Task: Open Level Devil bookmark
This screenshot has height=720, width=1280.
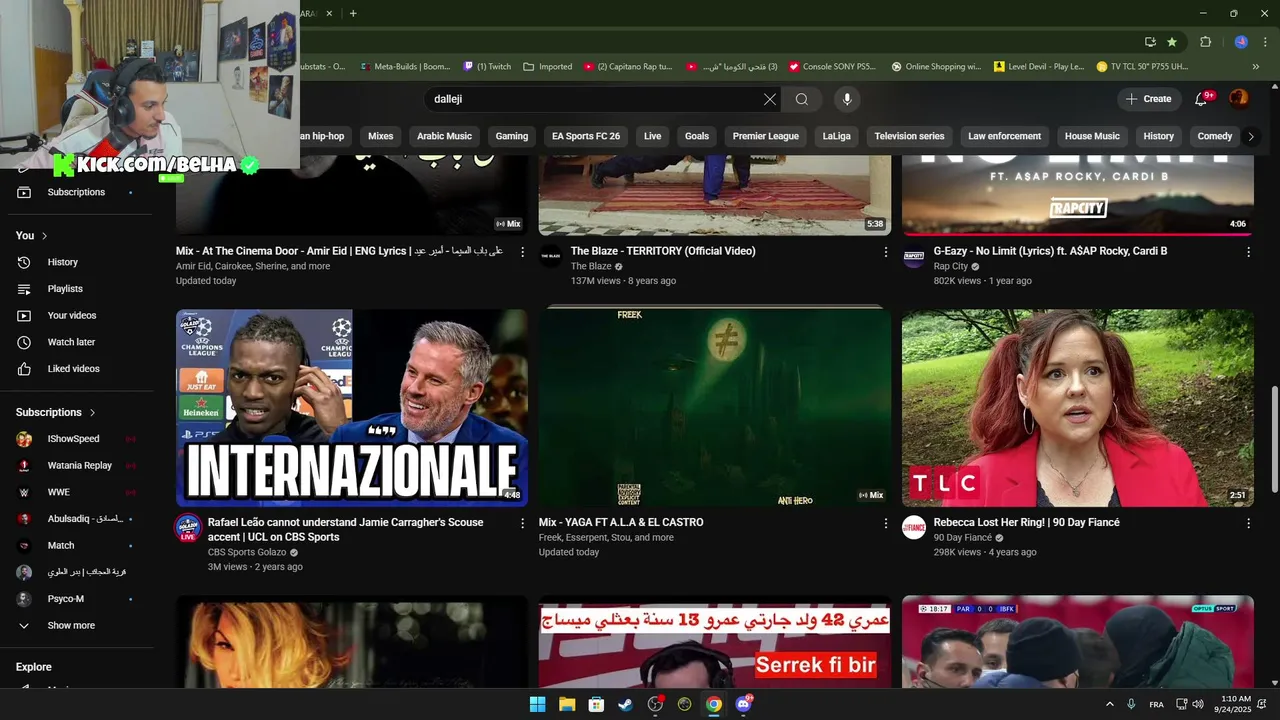Action: point(1038,67)
